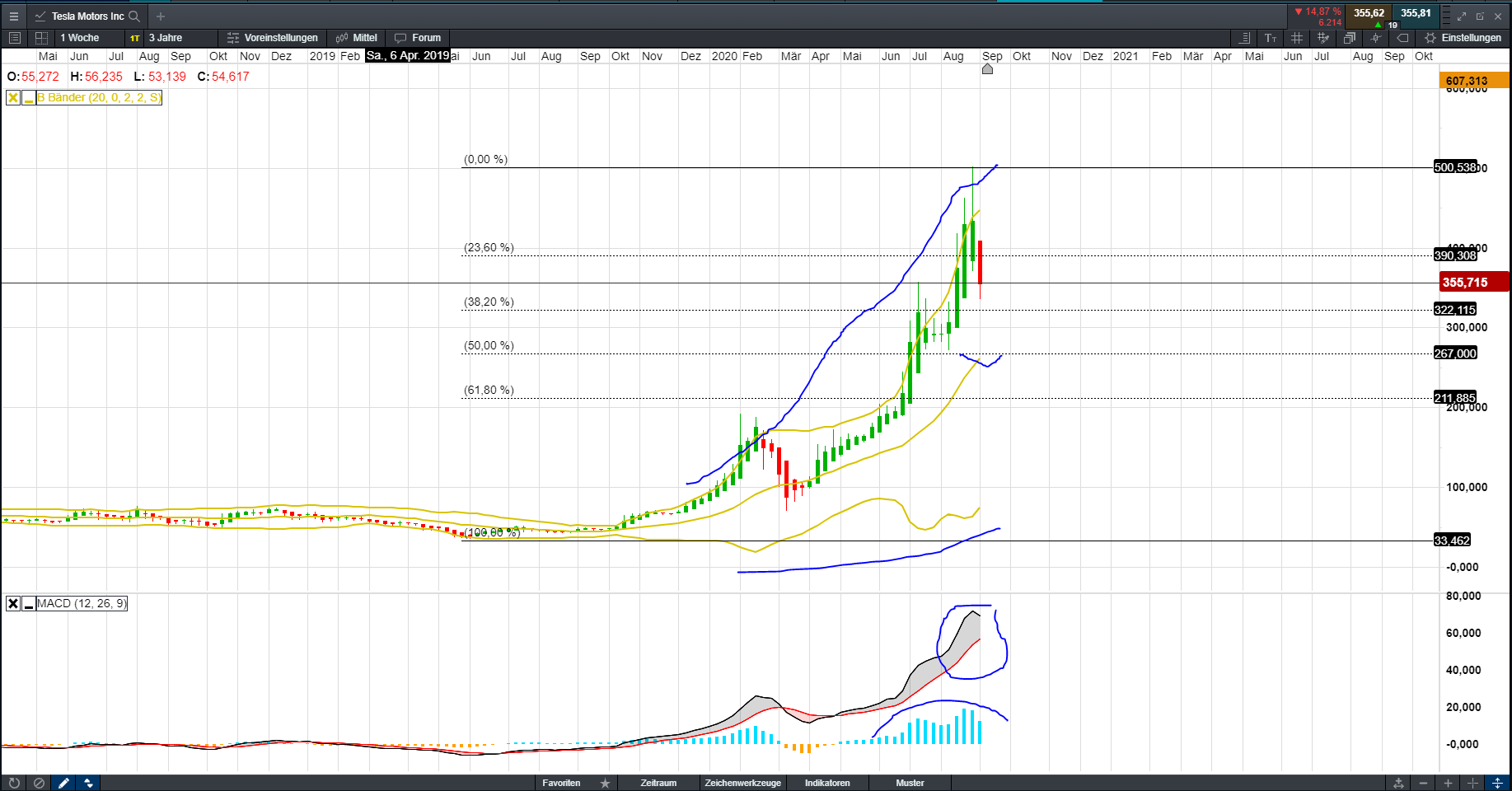This screenshot has height=791, width=1512.
Task: Open the Favoriten menu
Action: coord(561,783)
